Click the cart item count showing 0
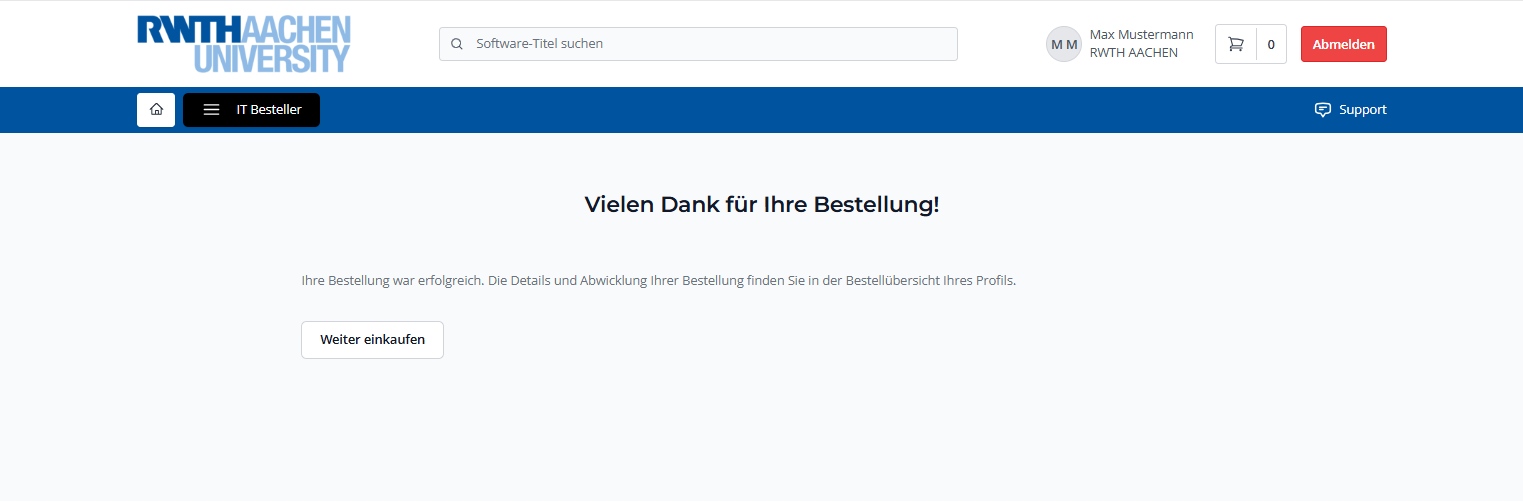1523x502 pixels. [x=1271, y=44]
